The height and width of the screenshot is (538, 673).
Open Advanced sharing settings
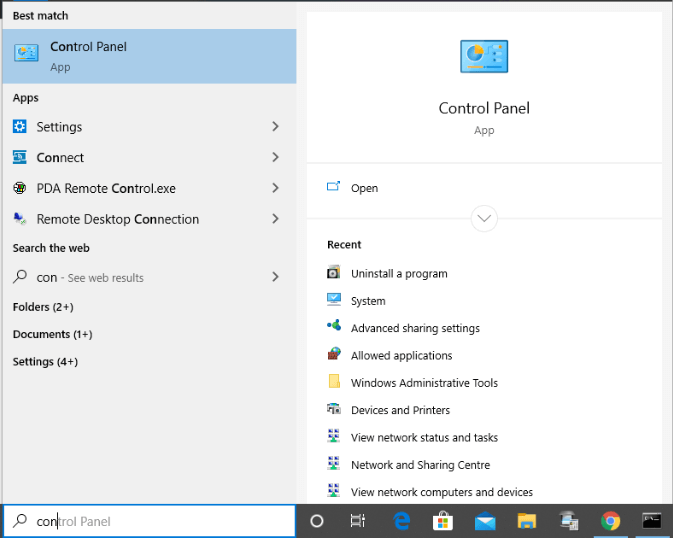(415, 328)
